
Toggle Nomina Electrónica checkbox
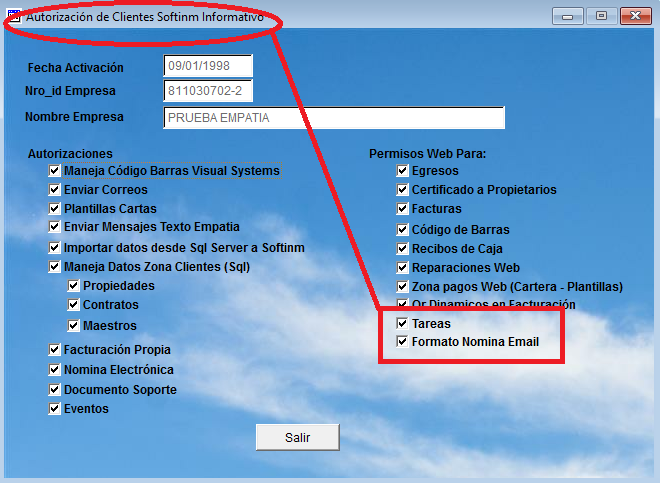(54, 370)
